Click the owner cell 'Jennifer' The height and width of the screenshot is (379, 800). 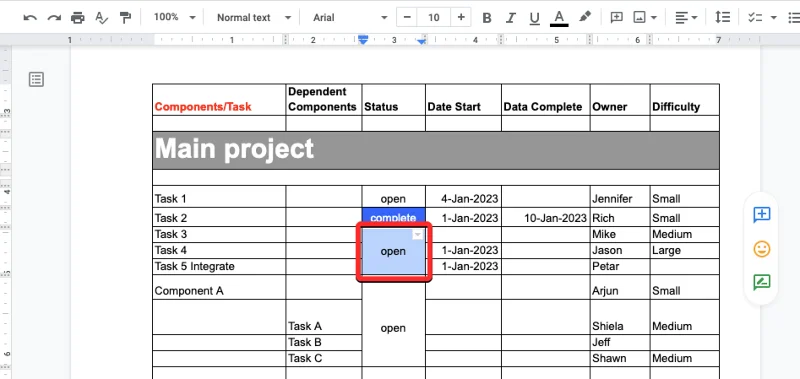620,197
